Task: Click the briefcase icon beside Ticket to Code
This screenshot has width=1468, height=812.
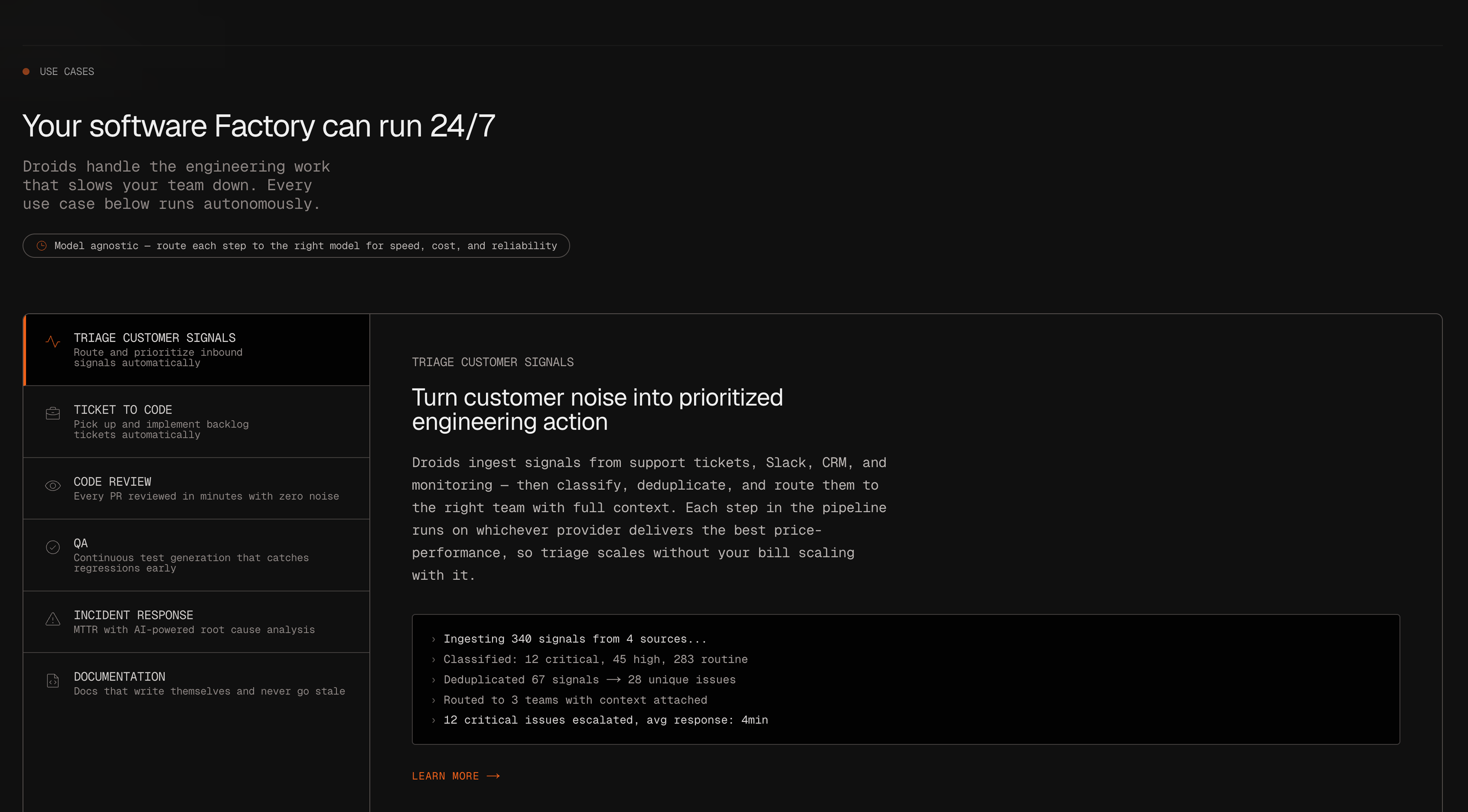Action: point(52,413)
